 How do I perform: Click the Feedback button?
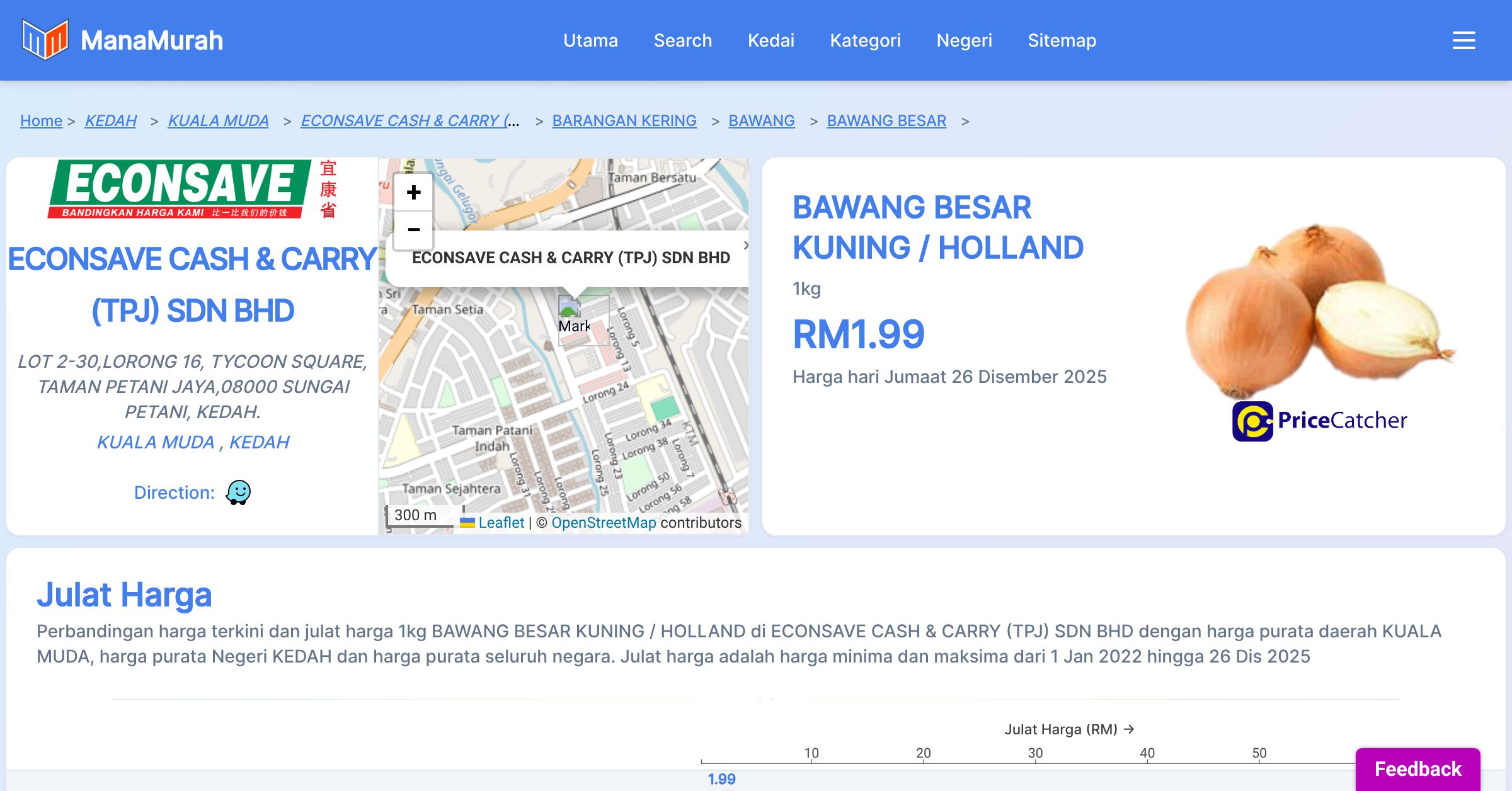pyautogui.click(x=1417, y=769)
